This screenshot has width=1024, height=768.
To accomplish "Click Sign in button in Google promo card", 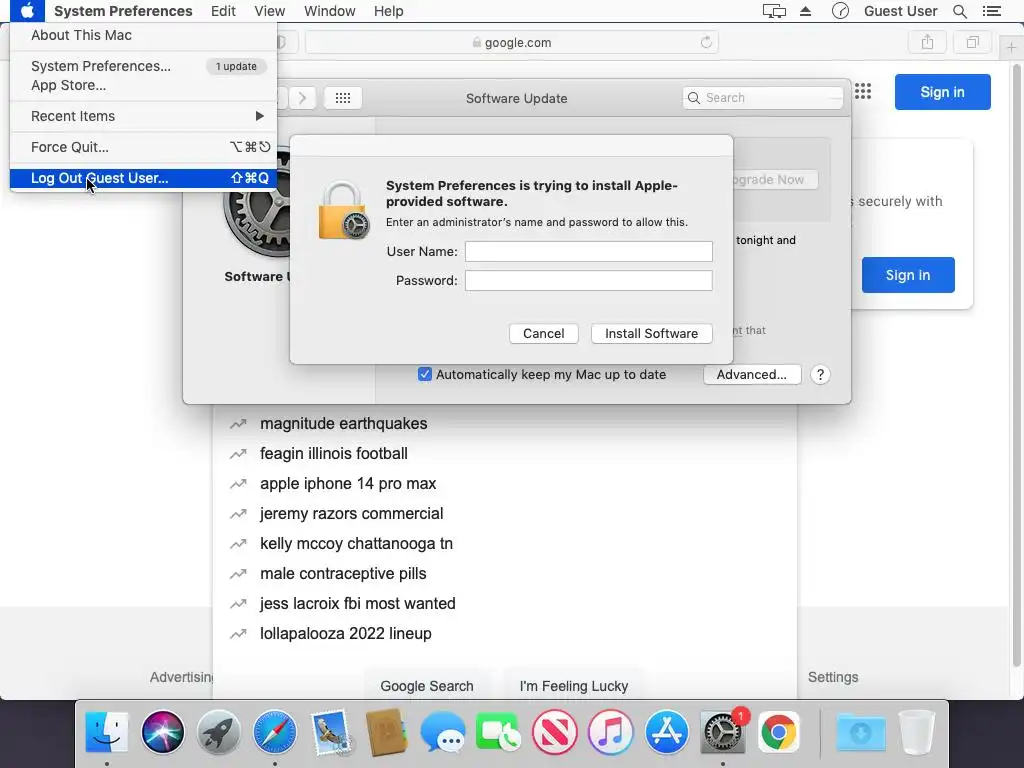I will click(908, 275).
